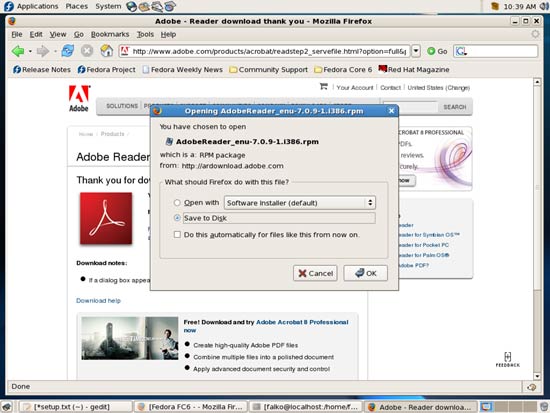Open the Help menu
This screenshot has width=550, height=413.
click(x=168, y=34)
